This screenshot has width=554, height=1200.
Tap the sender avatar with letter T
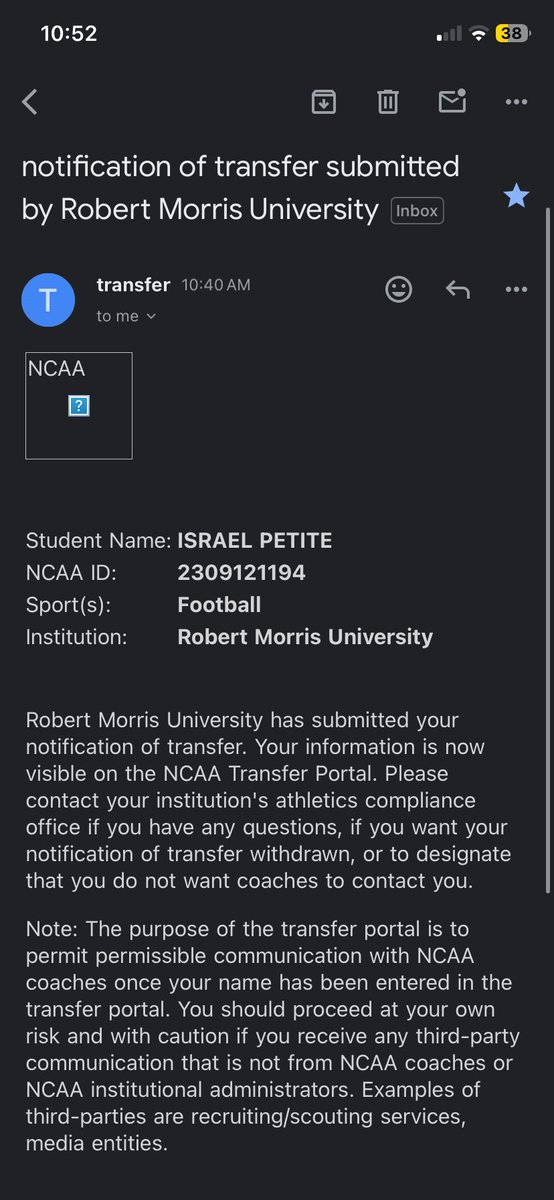tap(48, 300)
